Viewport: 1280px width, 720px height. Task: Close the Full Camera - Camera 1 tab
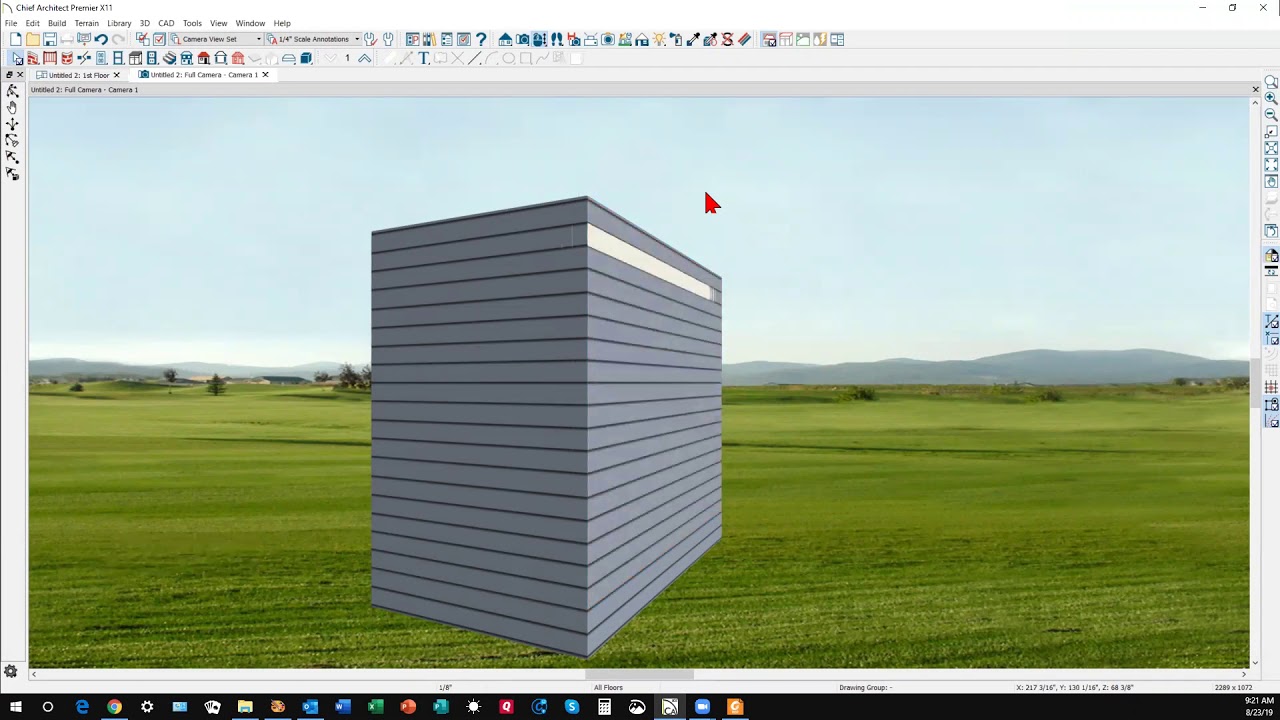tap(265, 75)
